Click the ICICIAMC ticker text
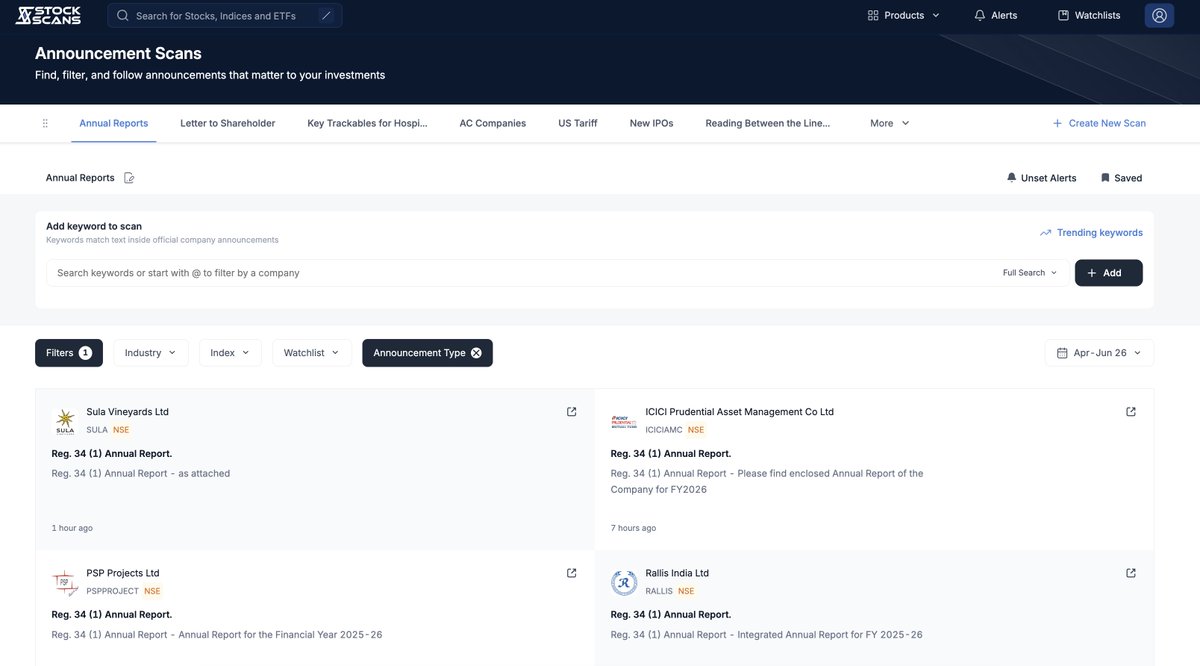 [664, 430]
